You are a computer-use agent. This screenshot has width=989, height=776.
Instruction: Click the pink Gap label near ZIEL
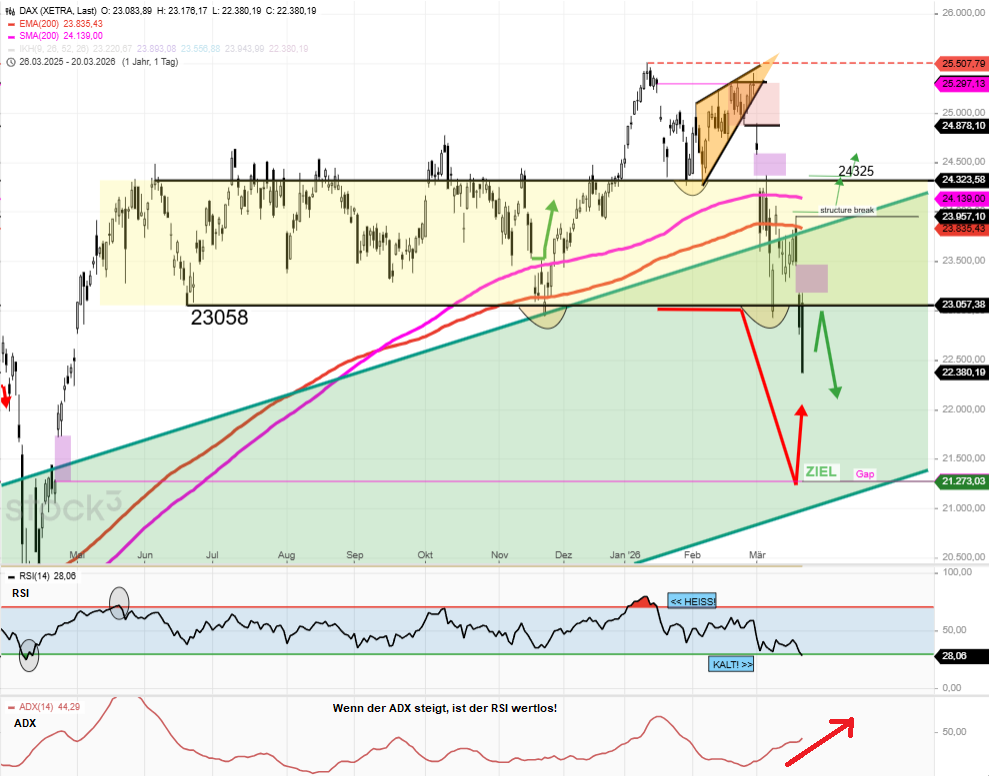pyautogui.click(x=865, y=474)
